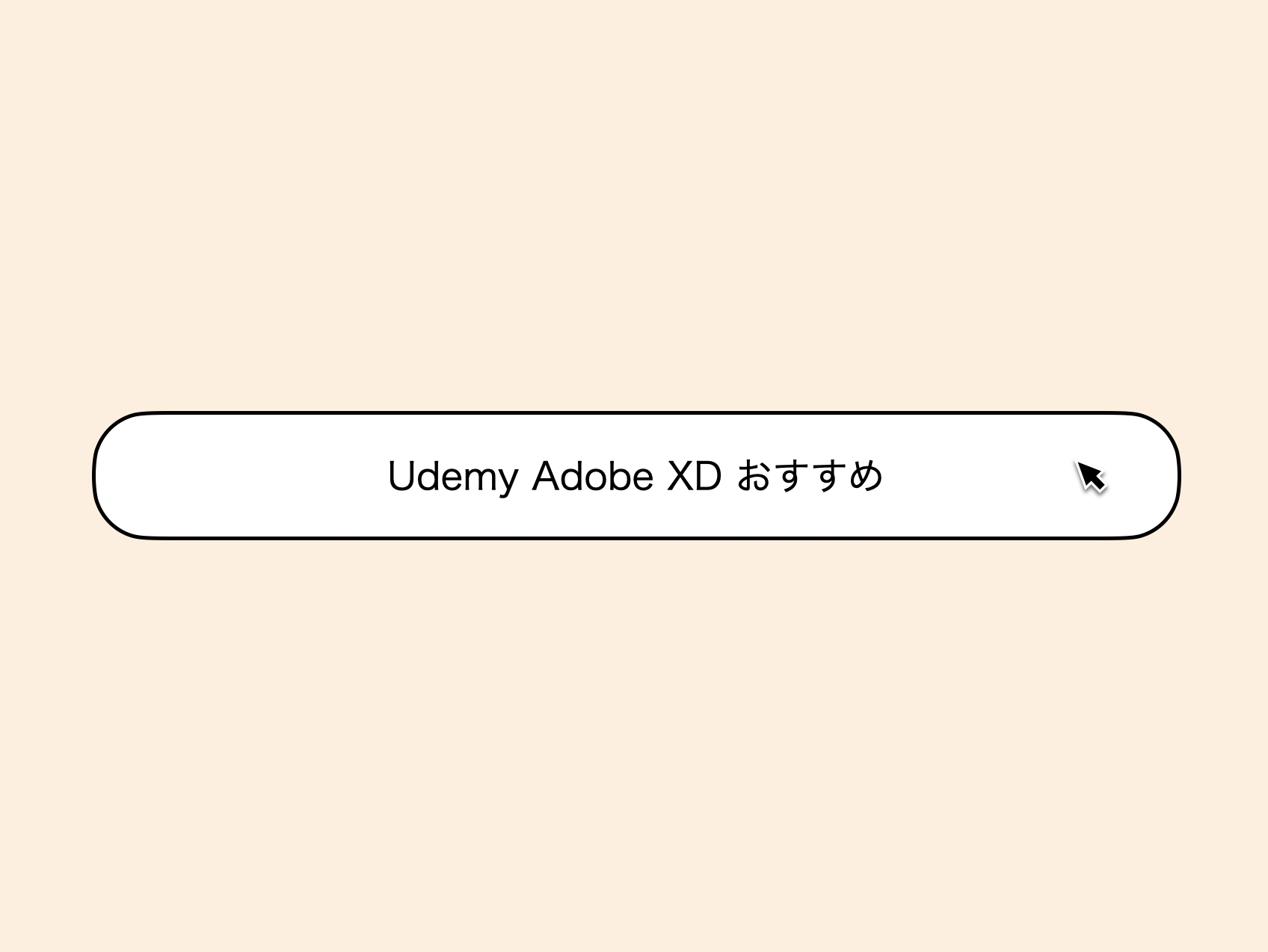Image resolution: width=1268 pixels, height=952 pixels.
Task: Click the word Udemy in the search bar
Action: (x=453, y=477)
